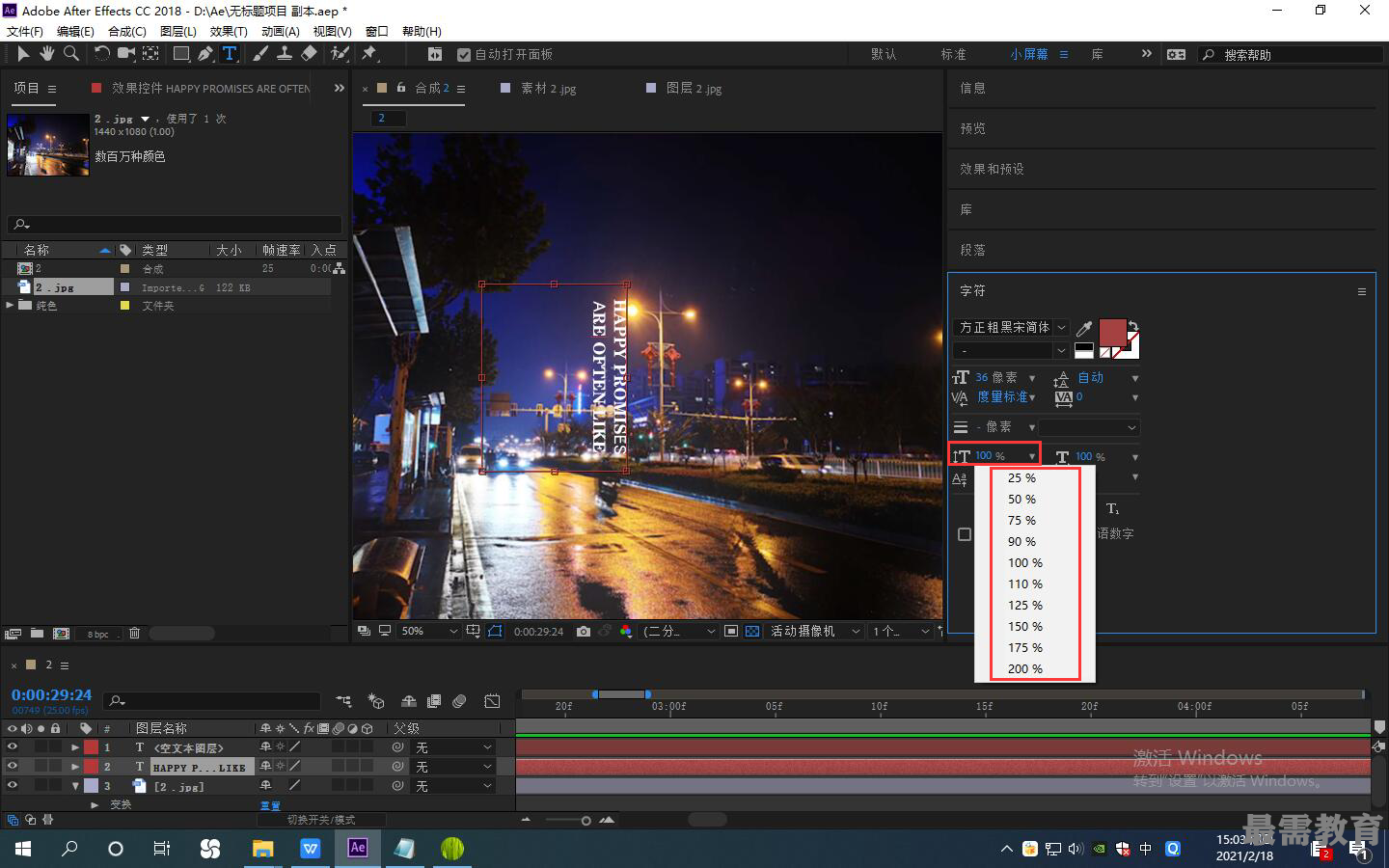Viewport: 1389px width, 868px height.
Task: Toggle transparency grid in viewer
Action: tap(752, 631)
